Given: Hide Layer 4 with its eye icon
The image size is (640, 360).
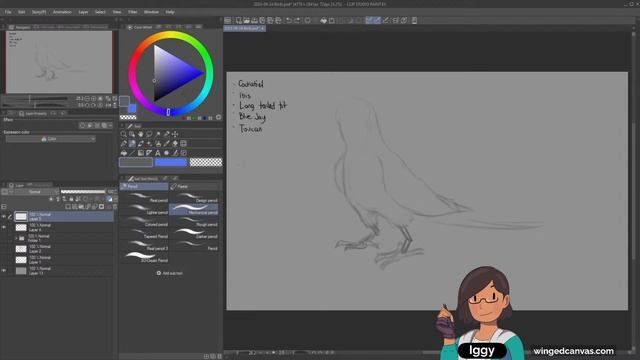Looking at the screenshot, I should coord(4,227).
